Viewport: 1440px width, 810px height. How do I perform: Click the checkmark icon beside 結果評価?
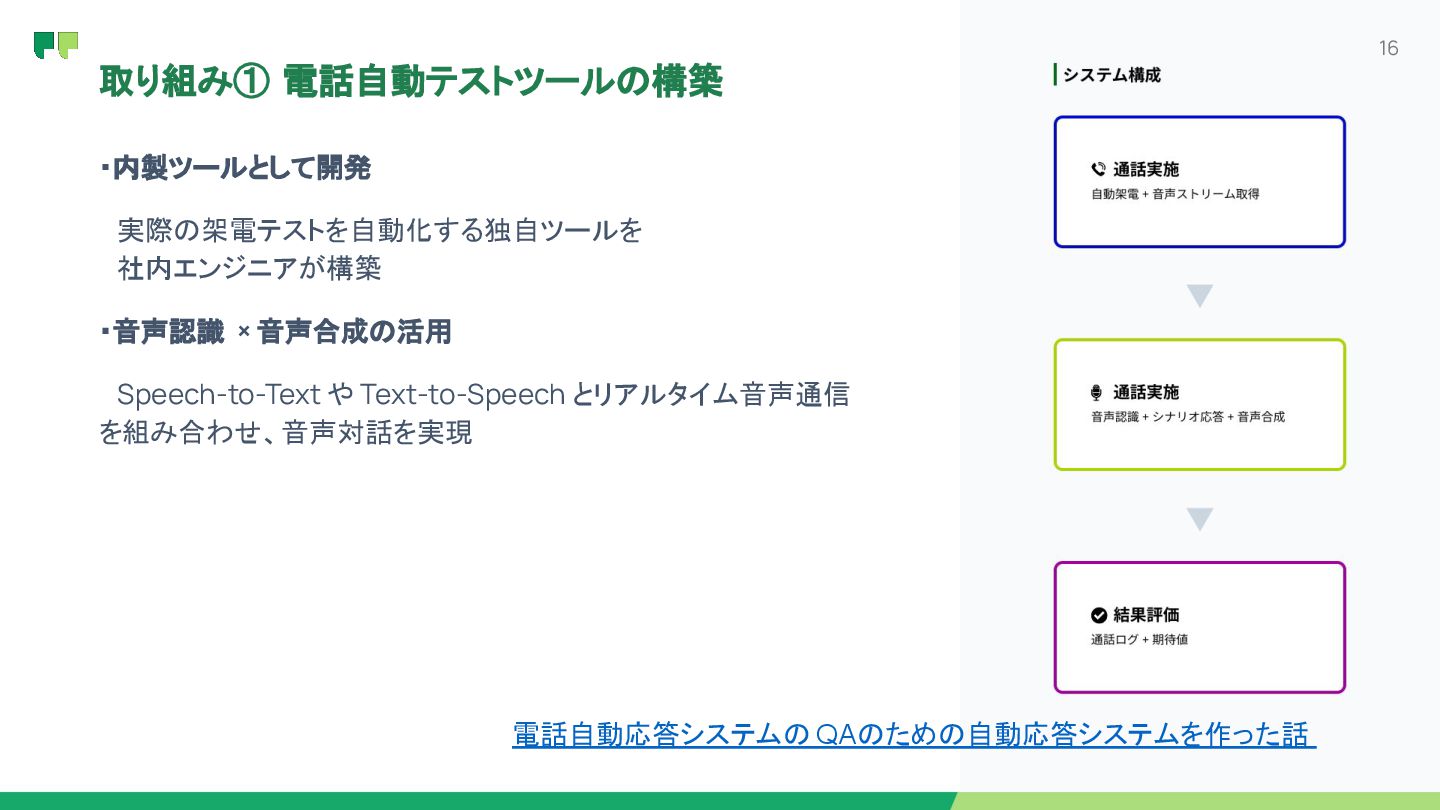tap(1098, 616)
